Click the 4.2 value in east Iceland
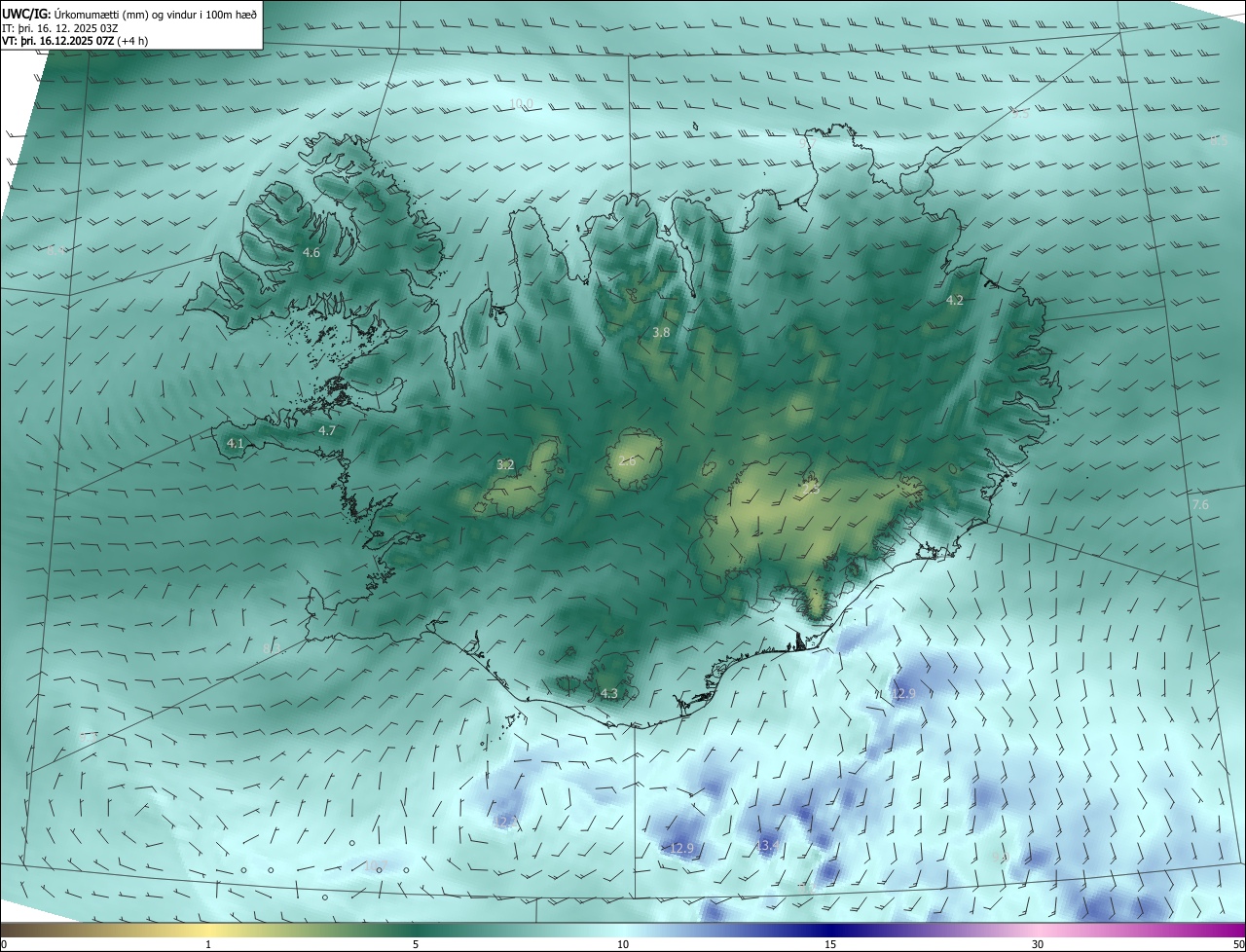The height and width of the screenshot is (952, 1246). [955, 300]
